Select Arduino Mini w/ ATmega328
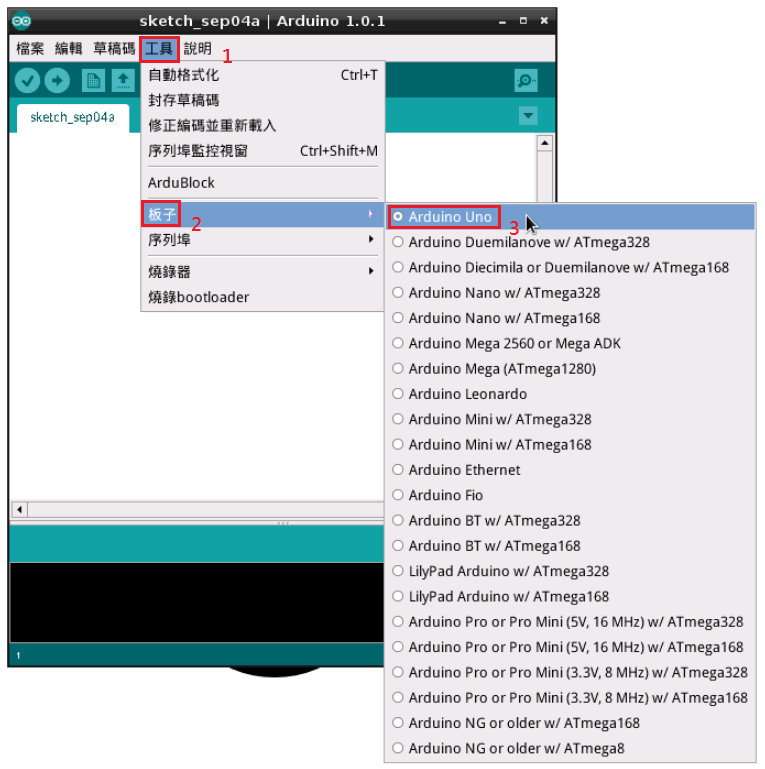 (570, 419)
